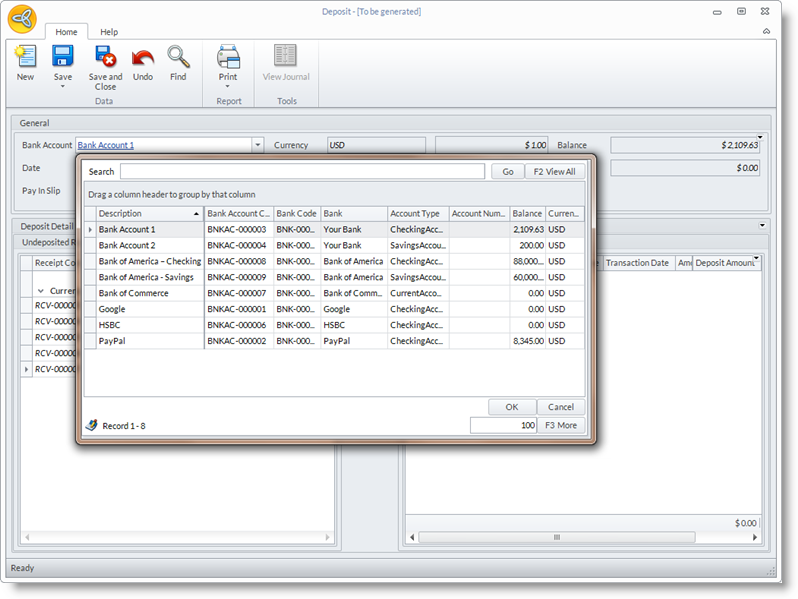Click the Cancel button in lookup popup
The image size is (798, 599).
(x=561, y=407)
